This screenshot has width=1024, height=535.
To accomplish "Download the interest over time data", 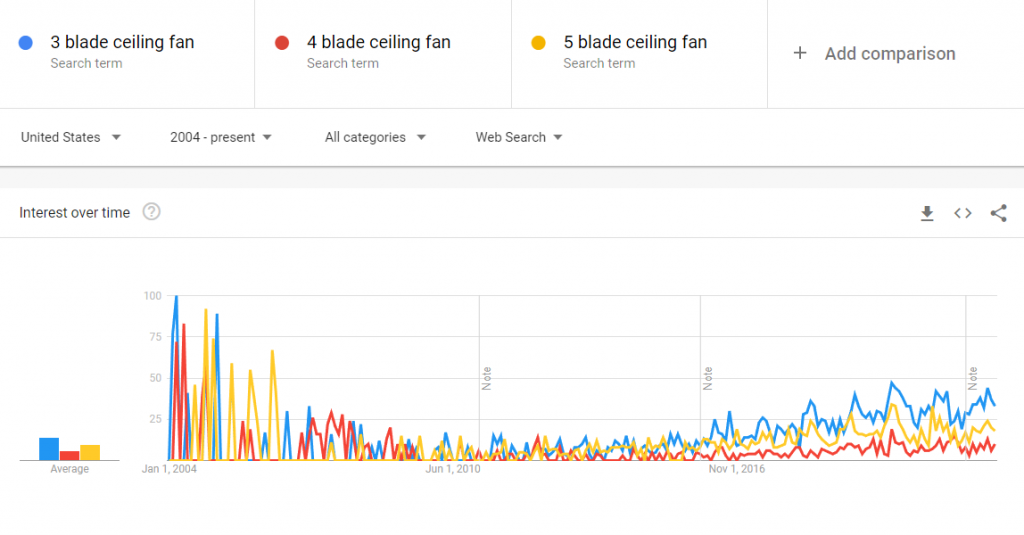I will point(927,213).
